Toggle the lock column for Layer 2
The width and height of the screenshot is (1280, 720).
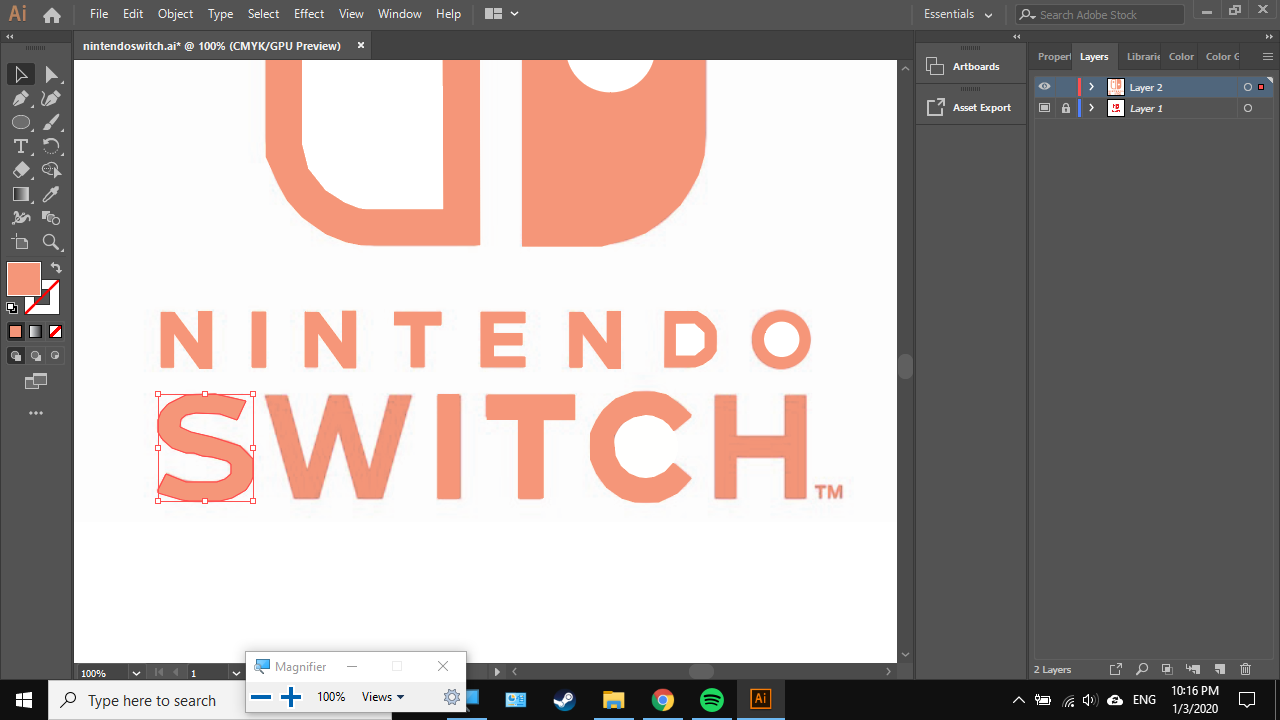tap(1065, 87)
